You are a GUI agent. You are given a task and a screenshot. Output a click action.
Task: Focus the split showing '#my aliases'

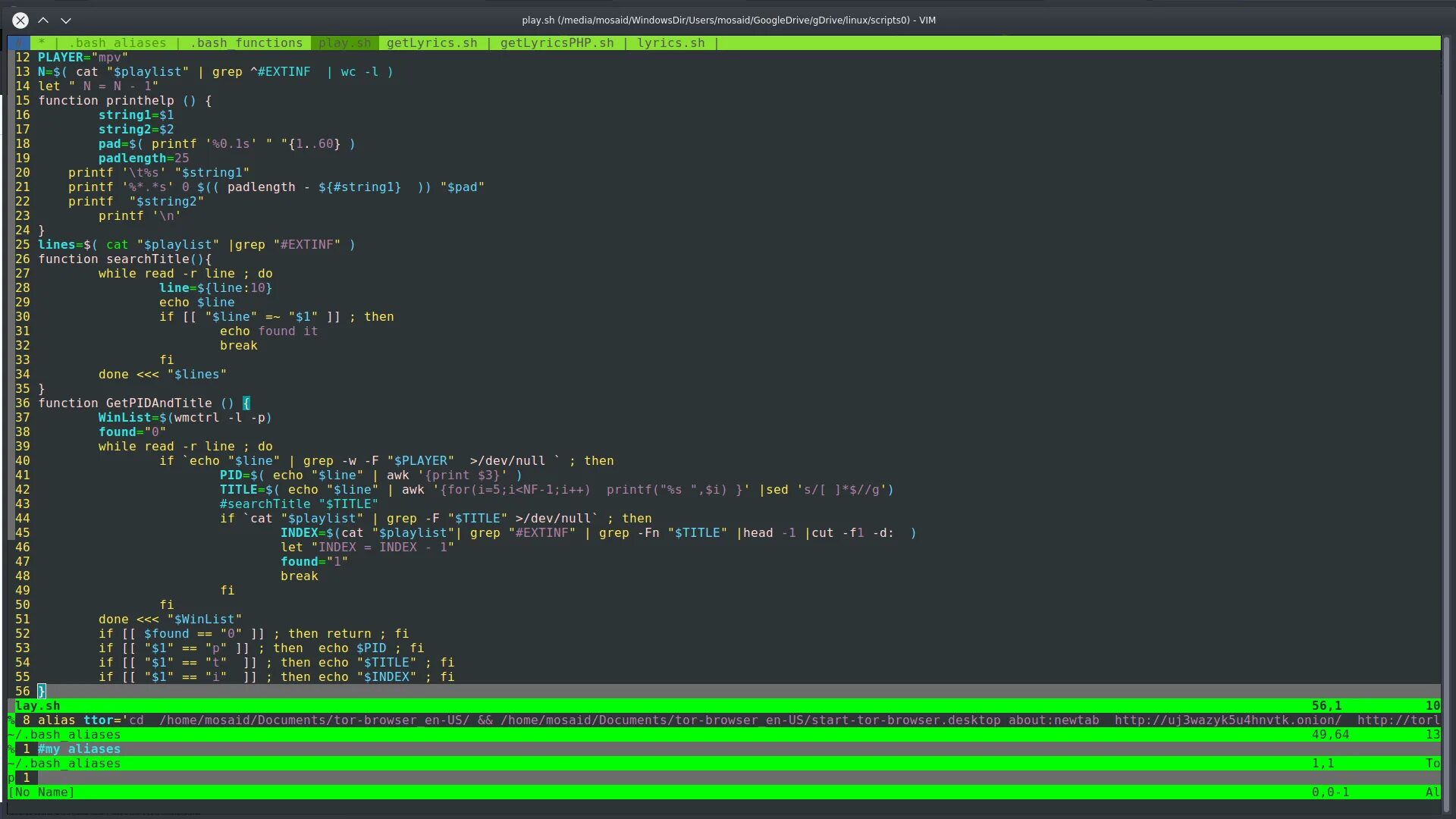(80, 749)
